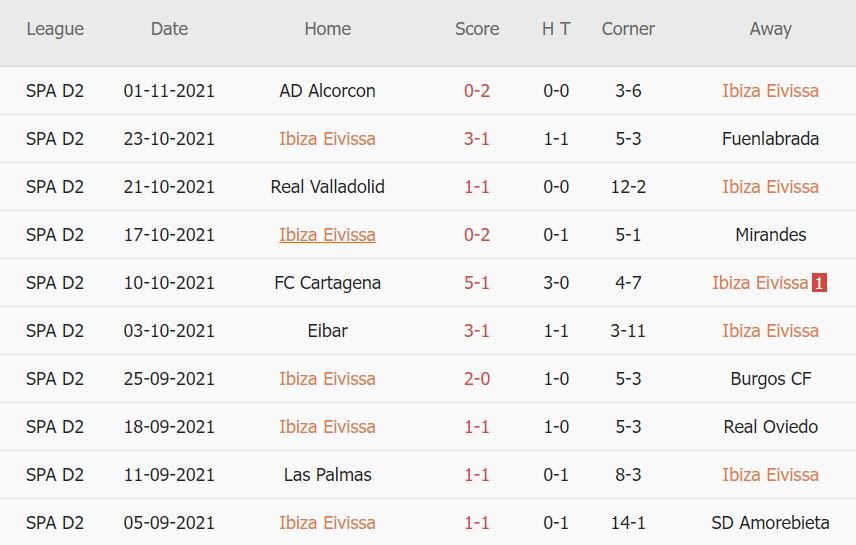The image size is (856, 545).
Task: Click the Date column header
Action: point(169,29)
